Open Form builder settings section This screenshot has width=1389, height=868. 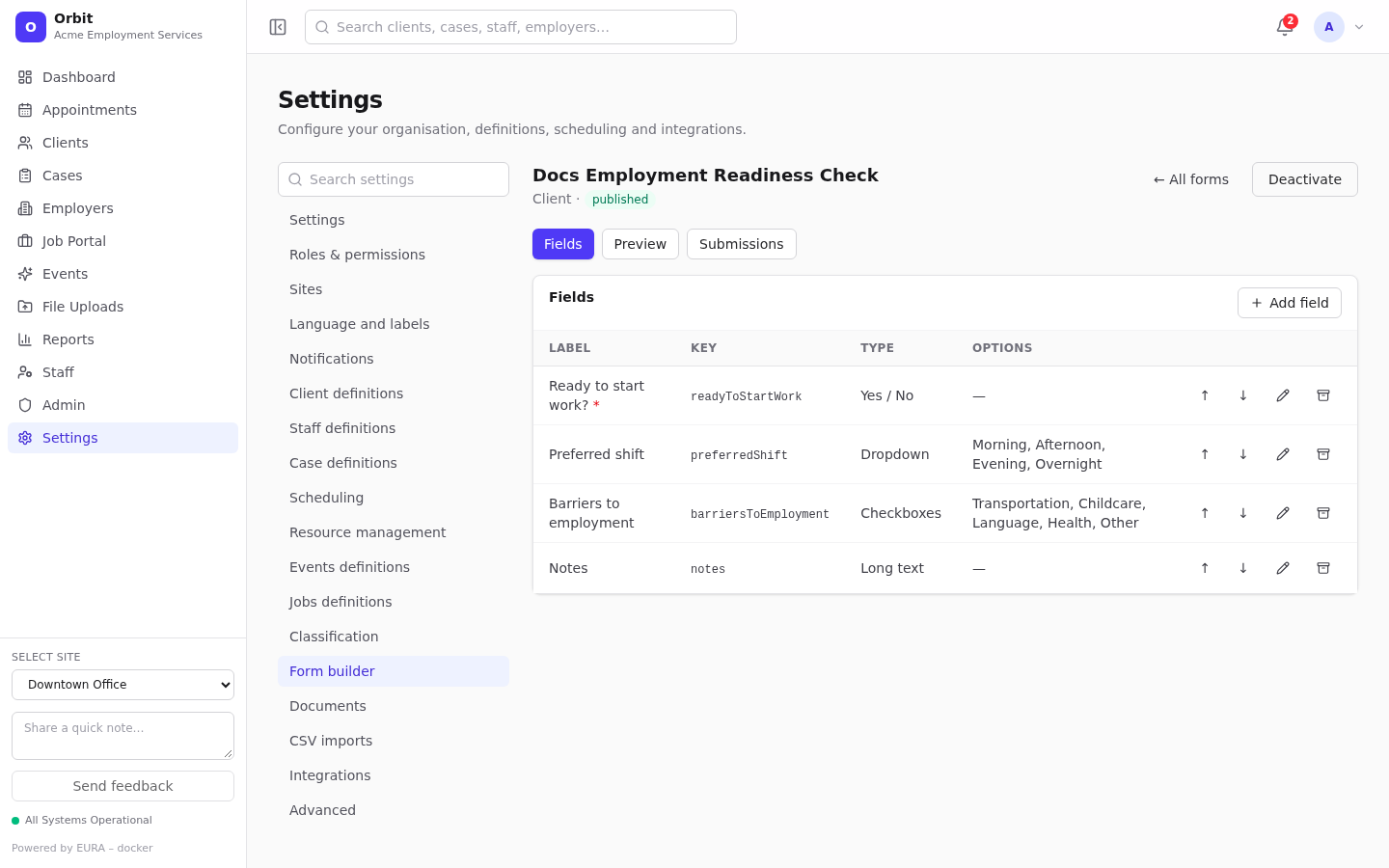[x=394, y=671]
